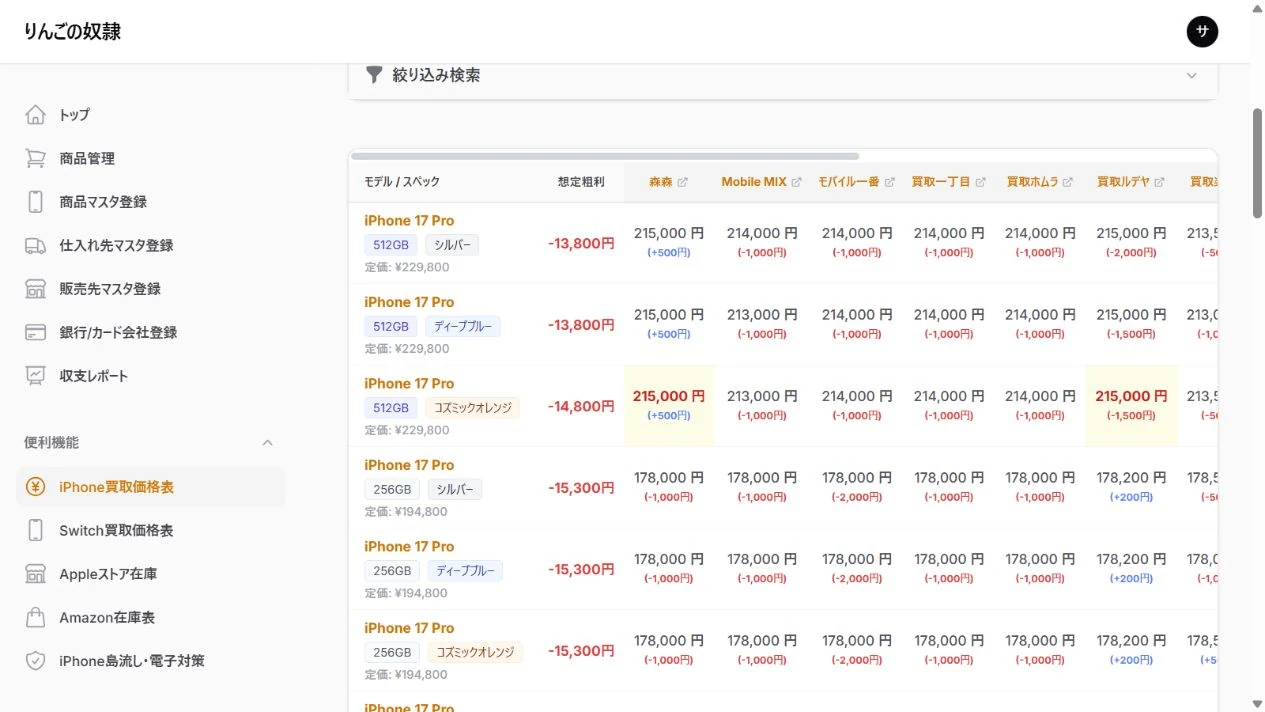Click the コズミックオレンジ tag in 512GB row
1265x712 pixels.
pyautogui.click(x=472, y=408)
